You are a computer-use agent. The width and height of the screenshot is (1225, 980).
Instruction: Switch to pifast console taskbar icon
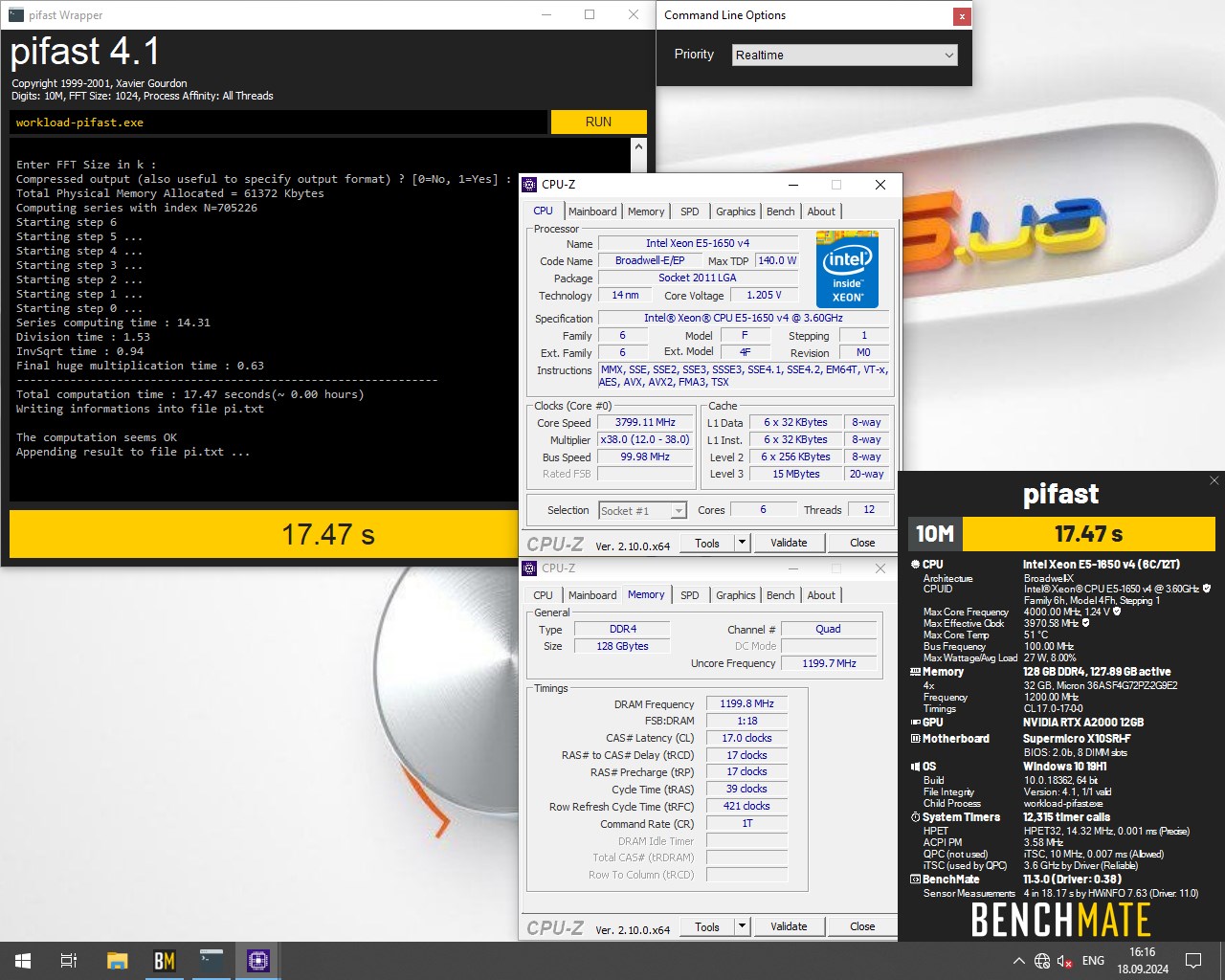212,961
